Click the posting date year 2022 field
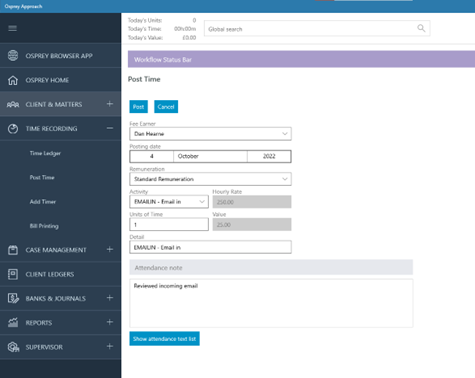This screenshot has width=475, height=378. coord(269,156)
